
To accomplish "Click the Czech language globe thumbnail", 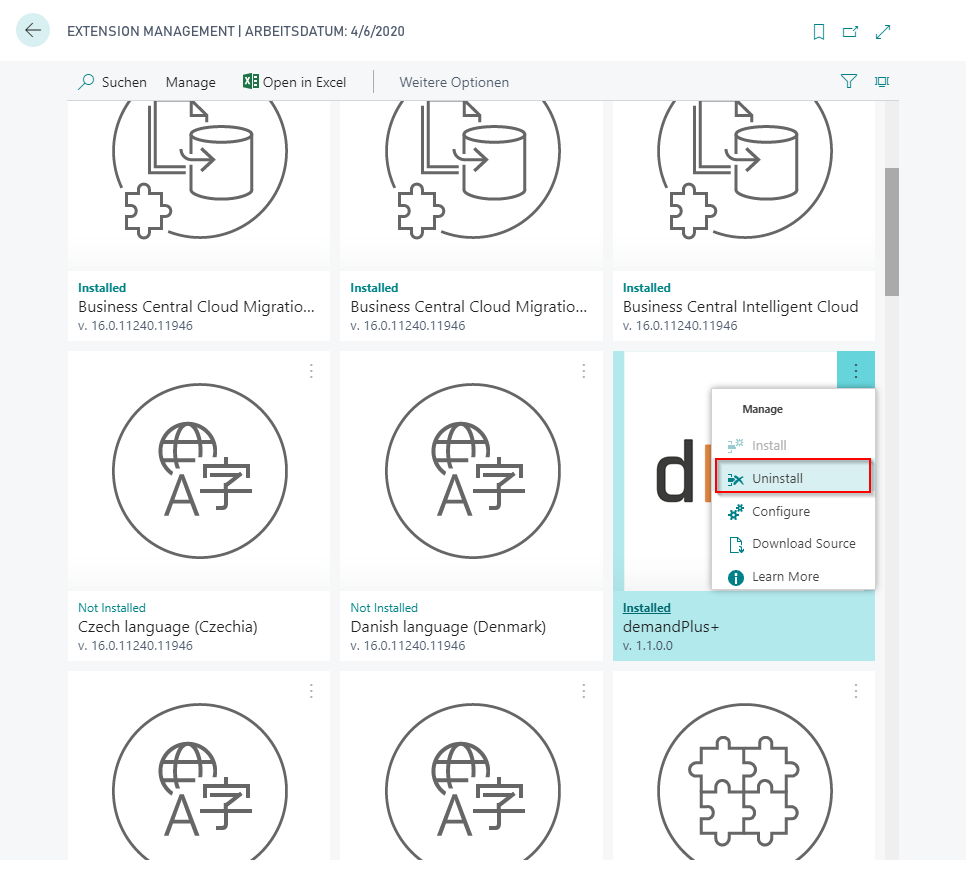I will pyautogui.click(x=200, y=471).
